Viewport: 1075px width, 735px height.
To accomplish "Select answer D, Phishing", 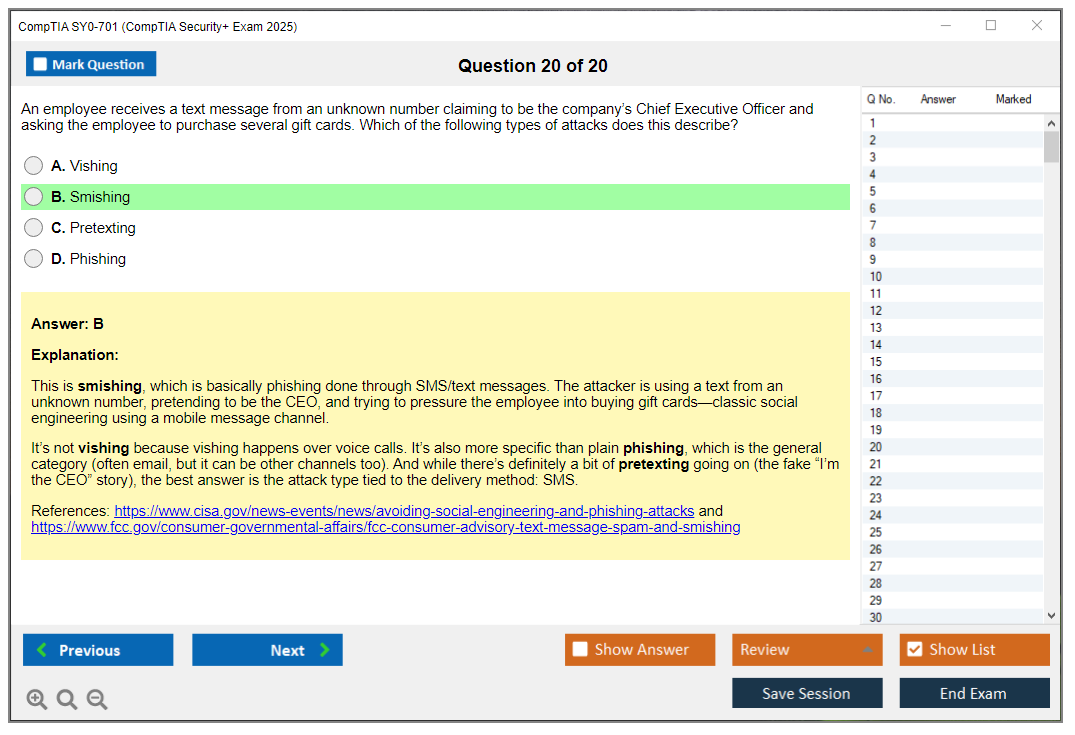I will point(33,258).
